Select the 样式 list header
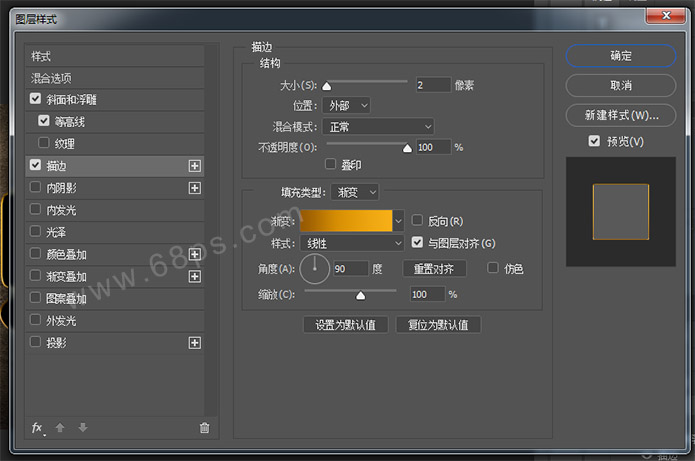Viewport: 695px width, 461px height. (x=115, y=56)
